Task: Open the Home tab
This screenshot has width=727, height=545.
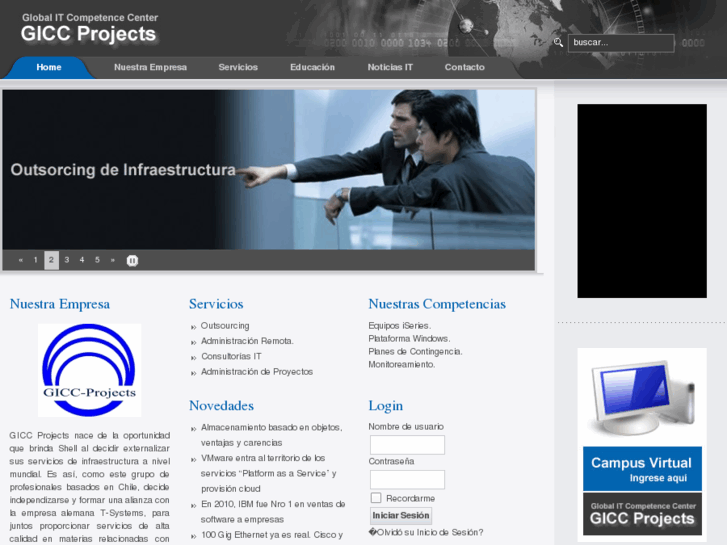Action: 49,67
